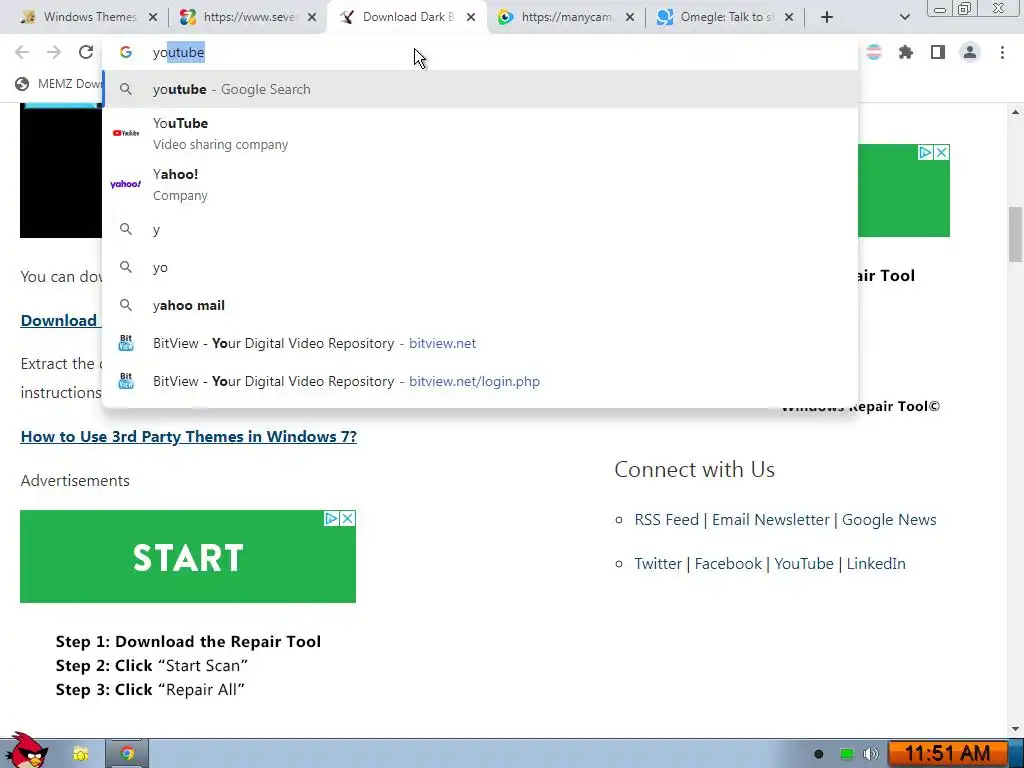Click the striped round extension icon
1024x768 pixels.
coord(874,52)
